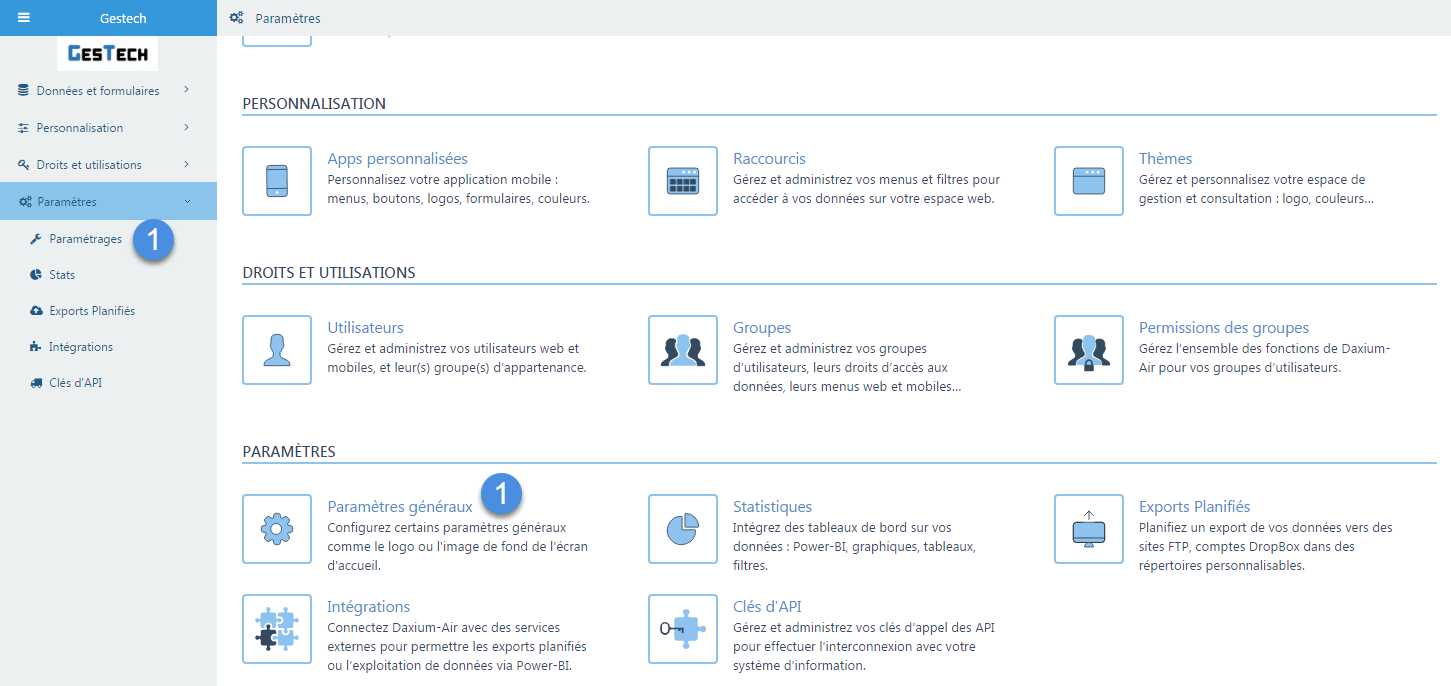Open the Apps personnalisées link
Image resolution: width=1451 pixels, height=686 pixels.
click(x=397, y=159)
